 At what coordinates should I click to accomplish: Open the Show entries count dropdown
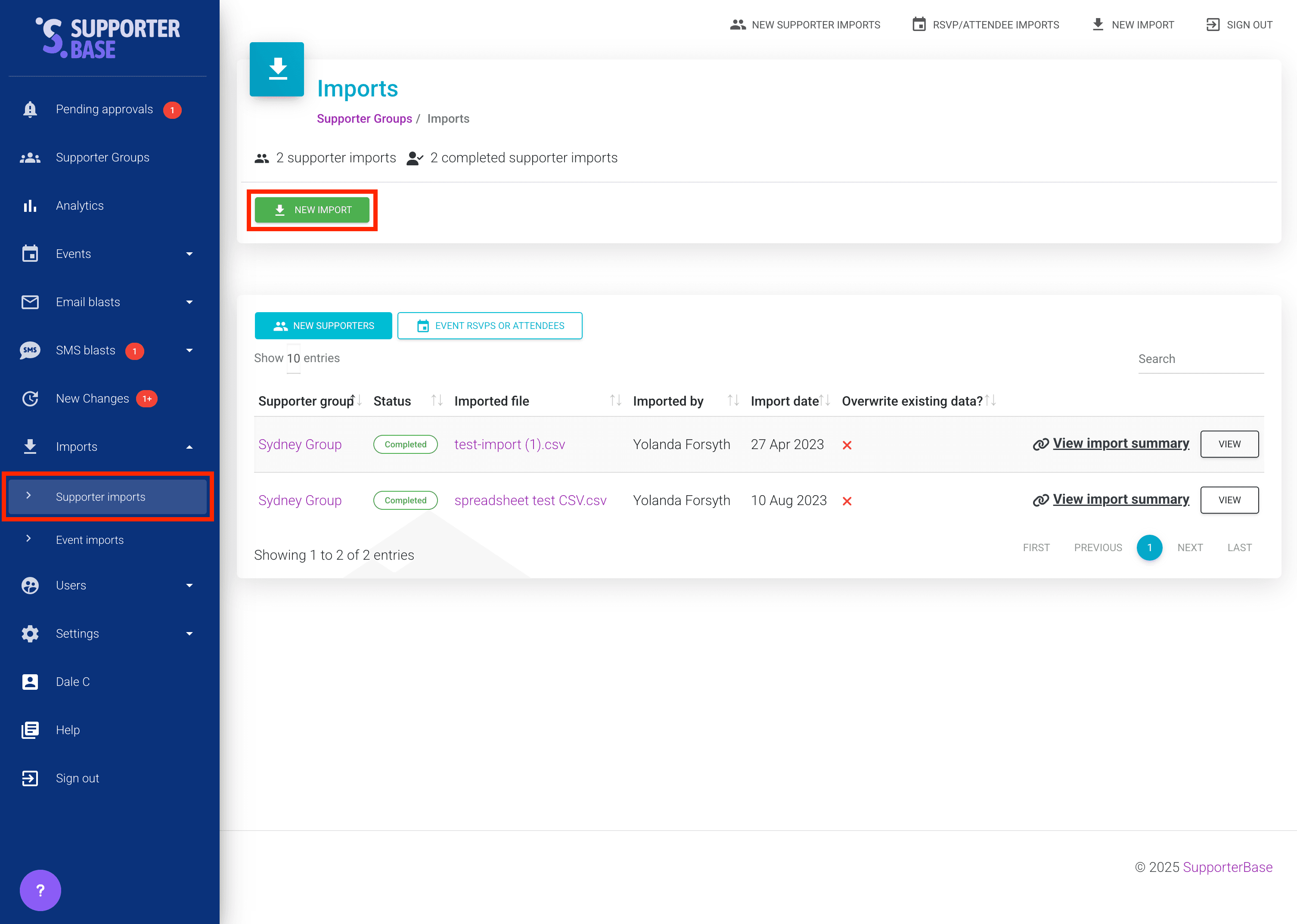click(294, 358)
